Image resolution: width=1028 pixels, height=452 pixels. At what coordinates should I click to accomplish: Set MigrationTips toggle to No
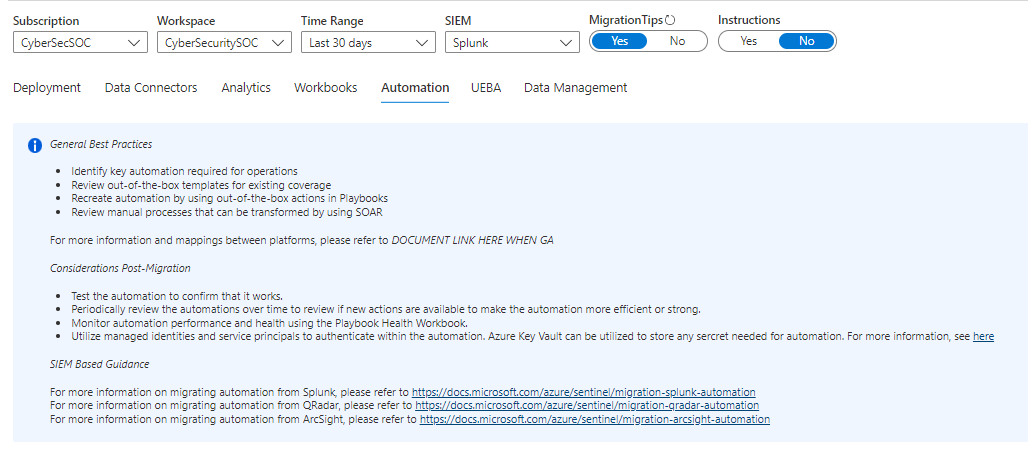(677, 41)
